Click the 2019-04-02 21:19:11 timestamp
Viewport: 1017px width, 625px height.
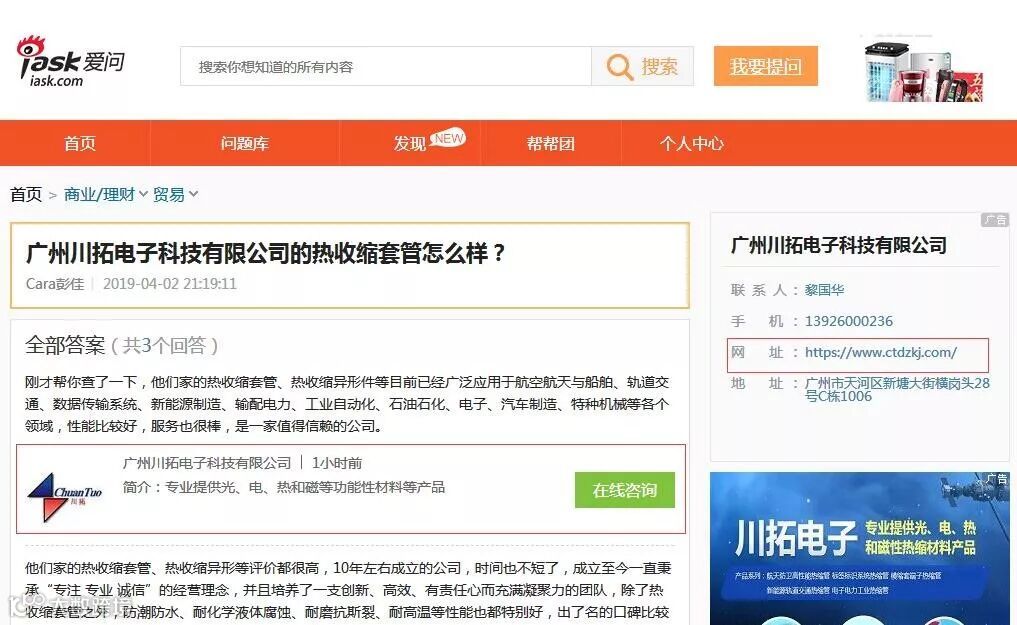(x=170, y=284)
